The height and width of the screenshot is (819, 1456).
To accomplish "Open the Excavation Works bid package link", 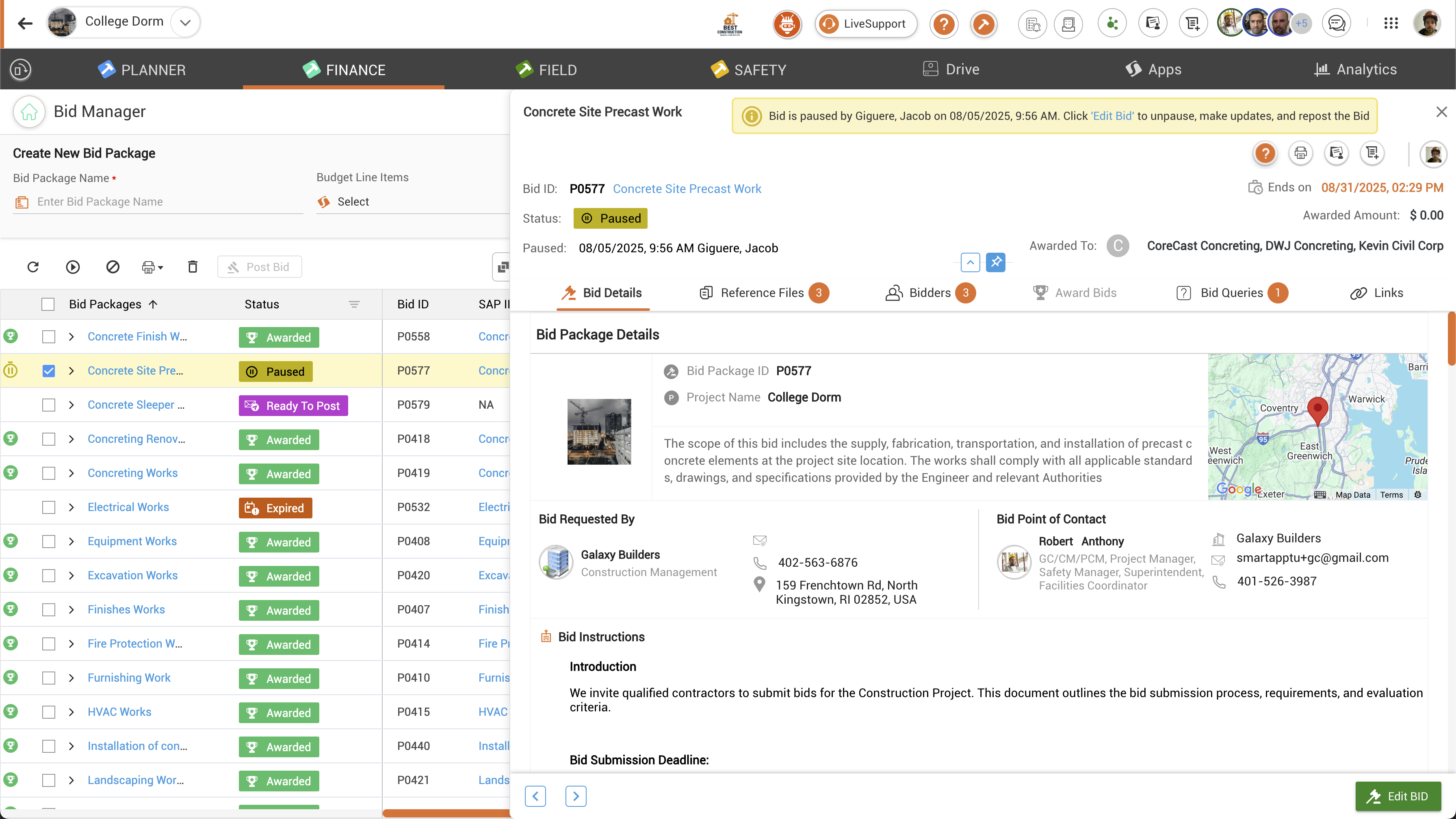I will coord(132,575).
